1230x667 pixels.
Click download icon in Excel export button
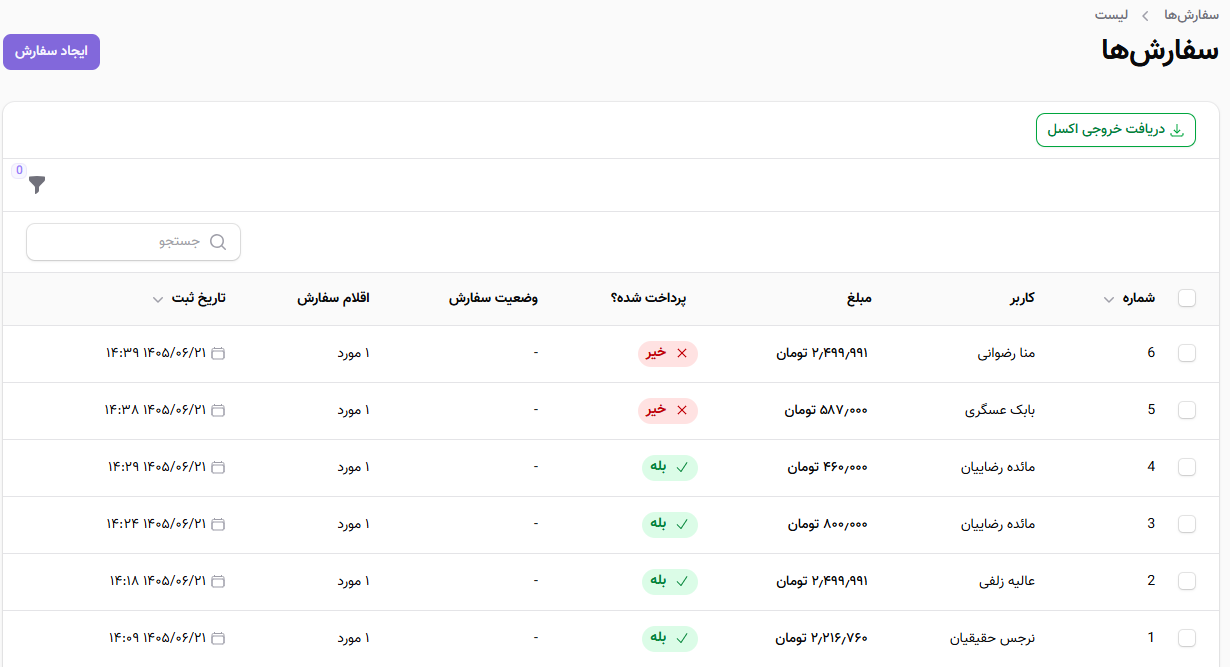1176,130
